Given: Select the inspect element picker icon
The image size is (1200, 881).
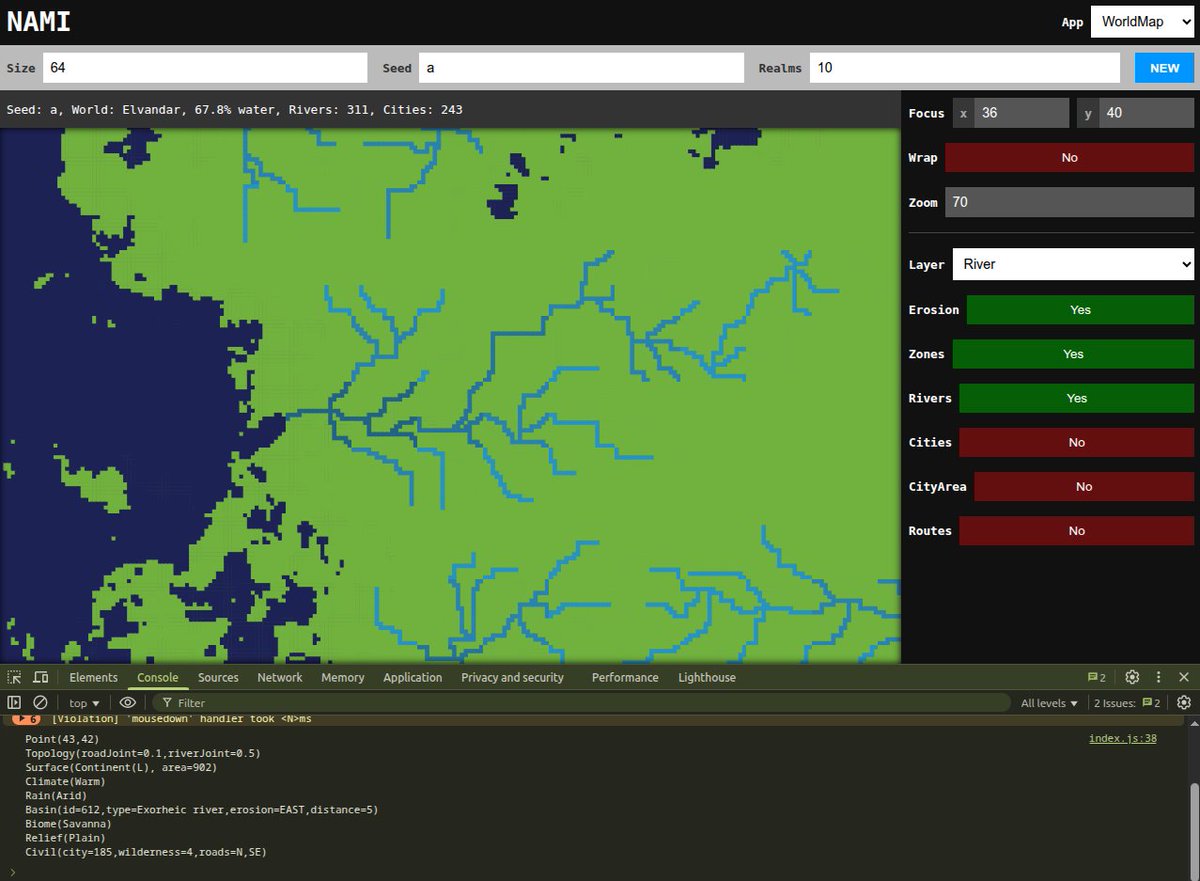Looking at the screenshot, I should [x=14, y=677].
